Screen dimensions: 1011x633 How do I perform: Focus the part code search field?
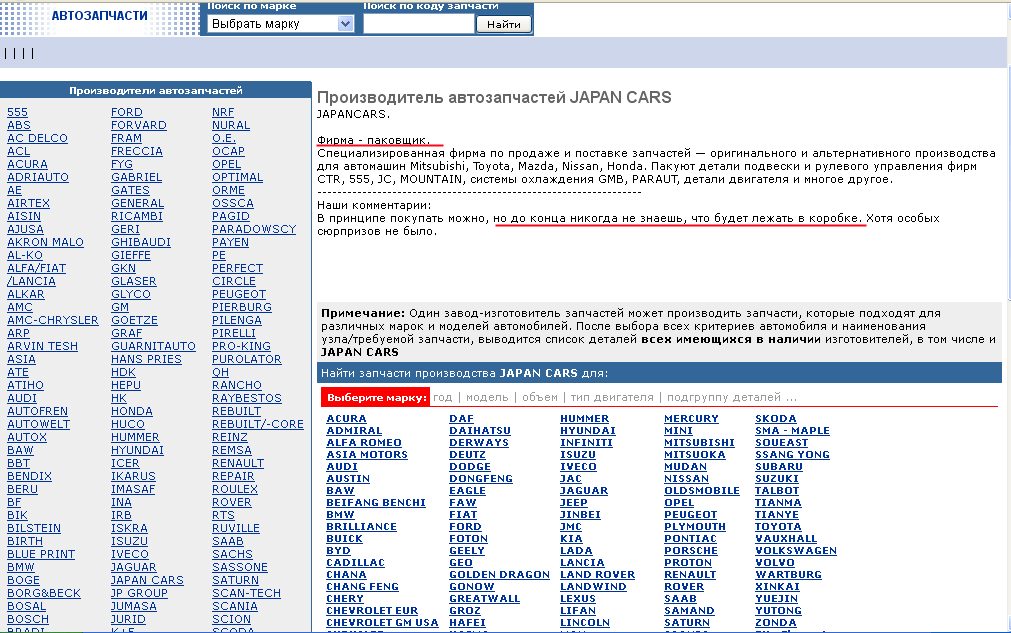click(418, 24)
